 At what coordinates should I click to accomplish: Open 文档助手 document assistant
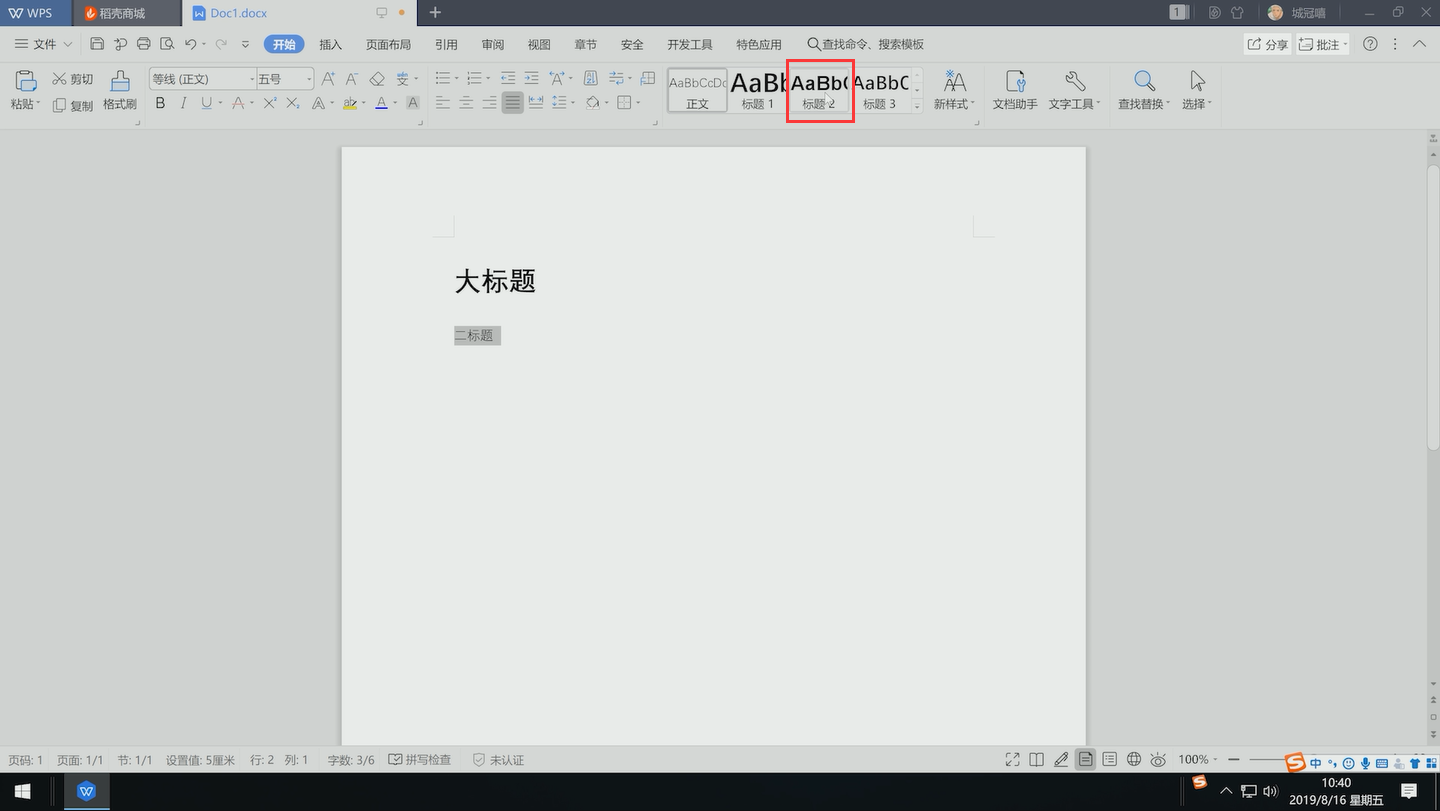1015,90
